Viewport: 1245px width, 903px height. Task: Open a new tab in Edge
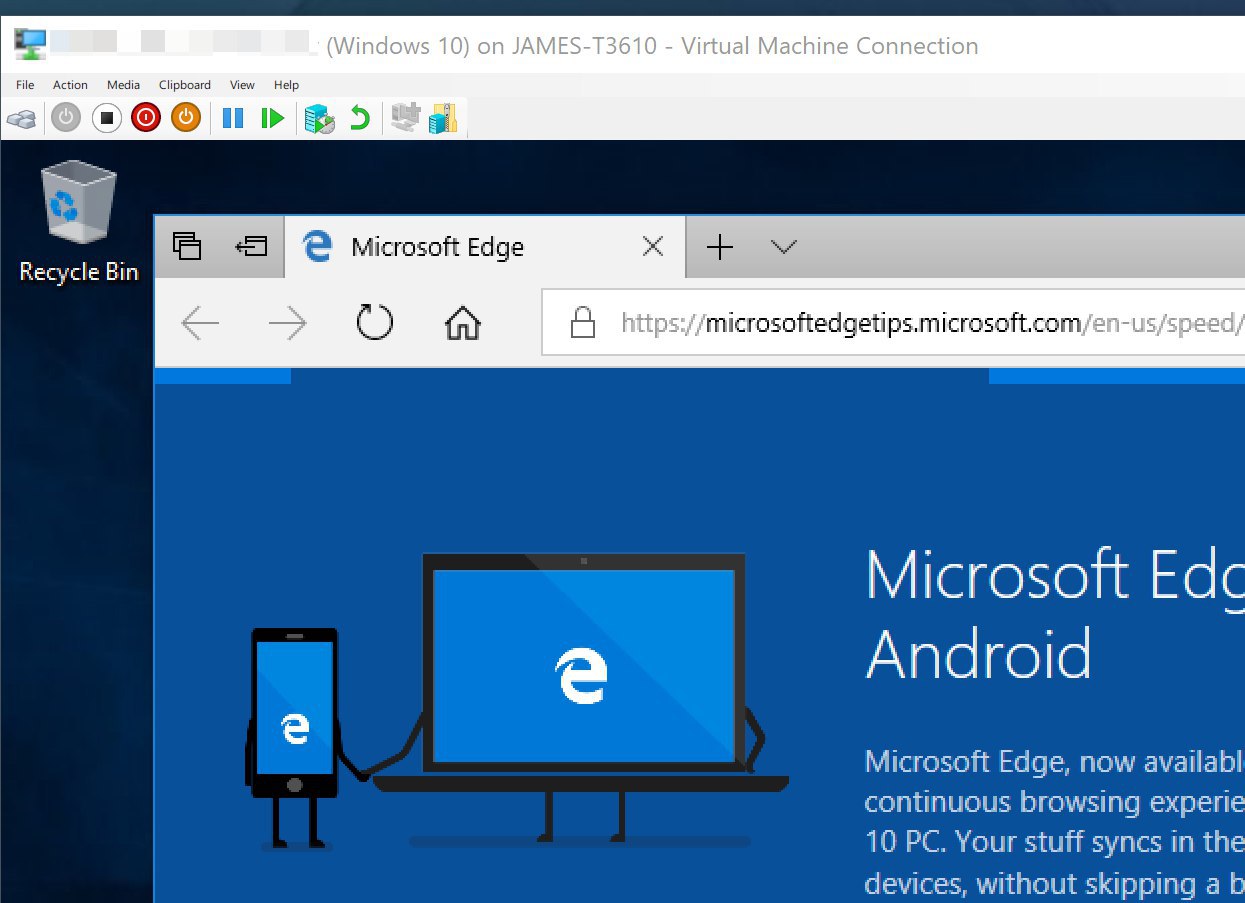[x=720, y=247]
